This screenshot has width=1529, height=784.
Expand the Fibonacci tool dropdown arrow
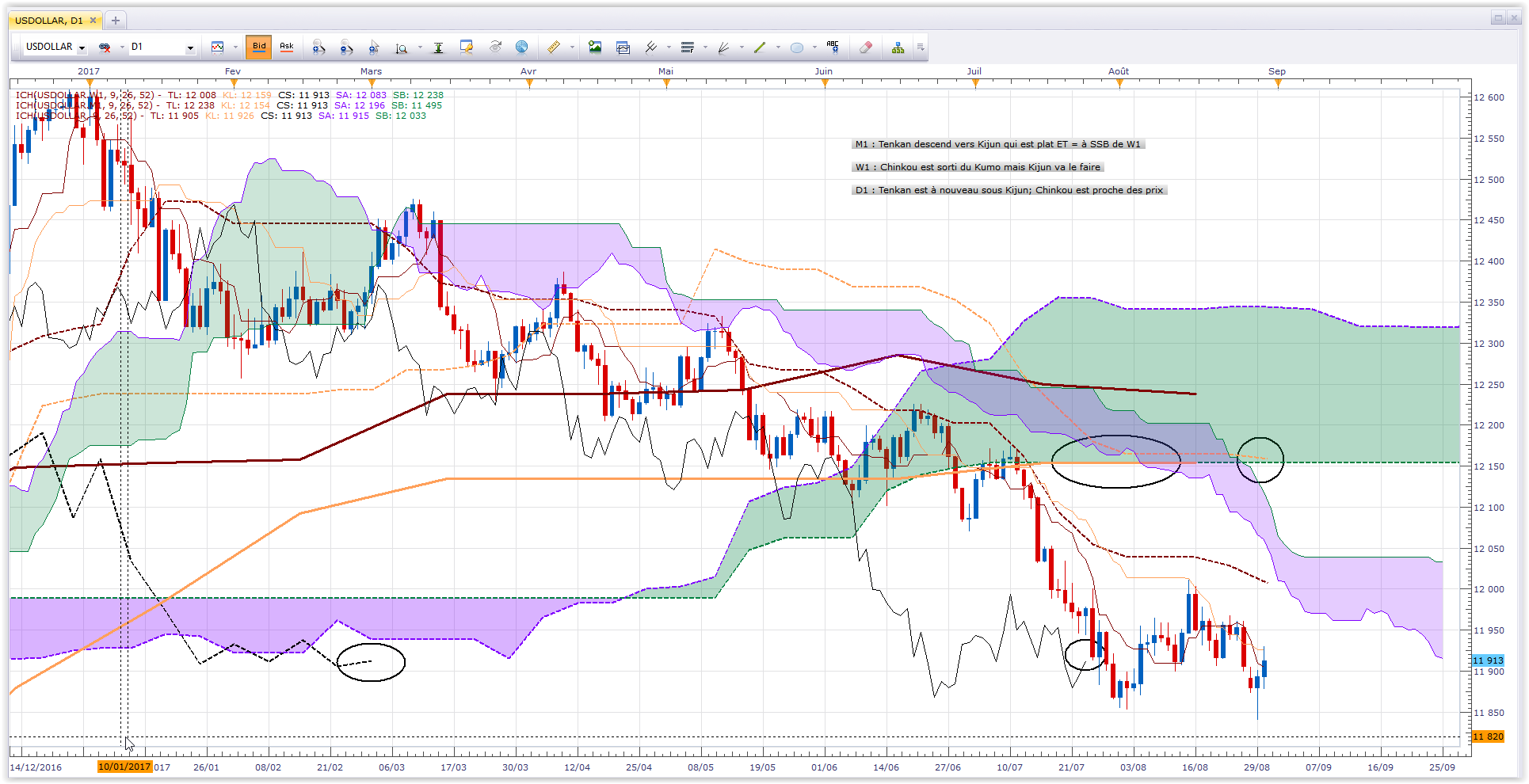pyautogui.click(x=705, y=48)
